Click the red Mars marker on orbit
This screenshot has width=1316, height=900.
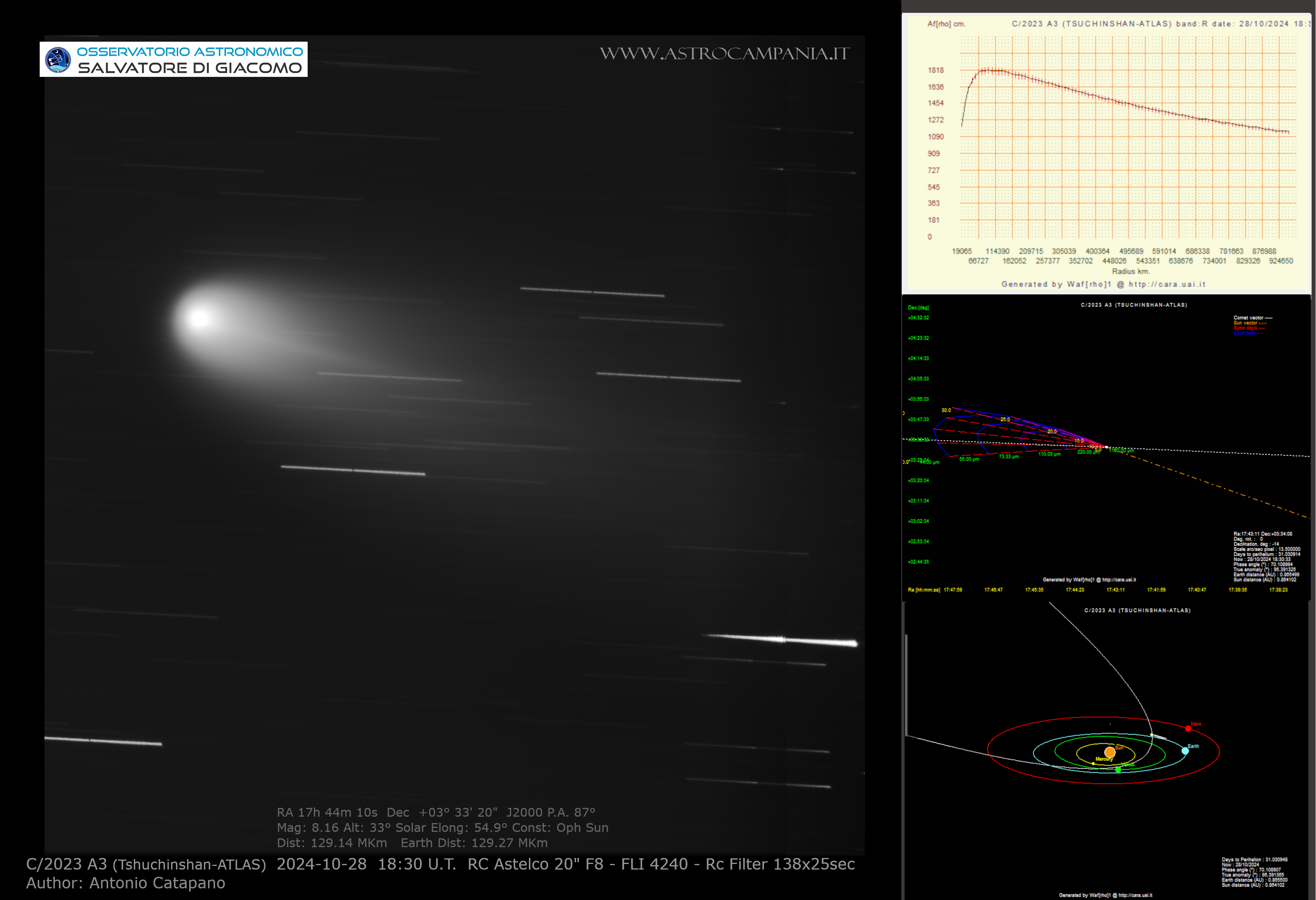coord(1188,729)
